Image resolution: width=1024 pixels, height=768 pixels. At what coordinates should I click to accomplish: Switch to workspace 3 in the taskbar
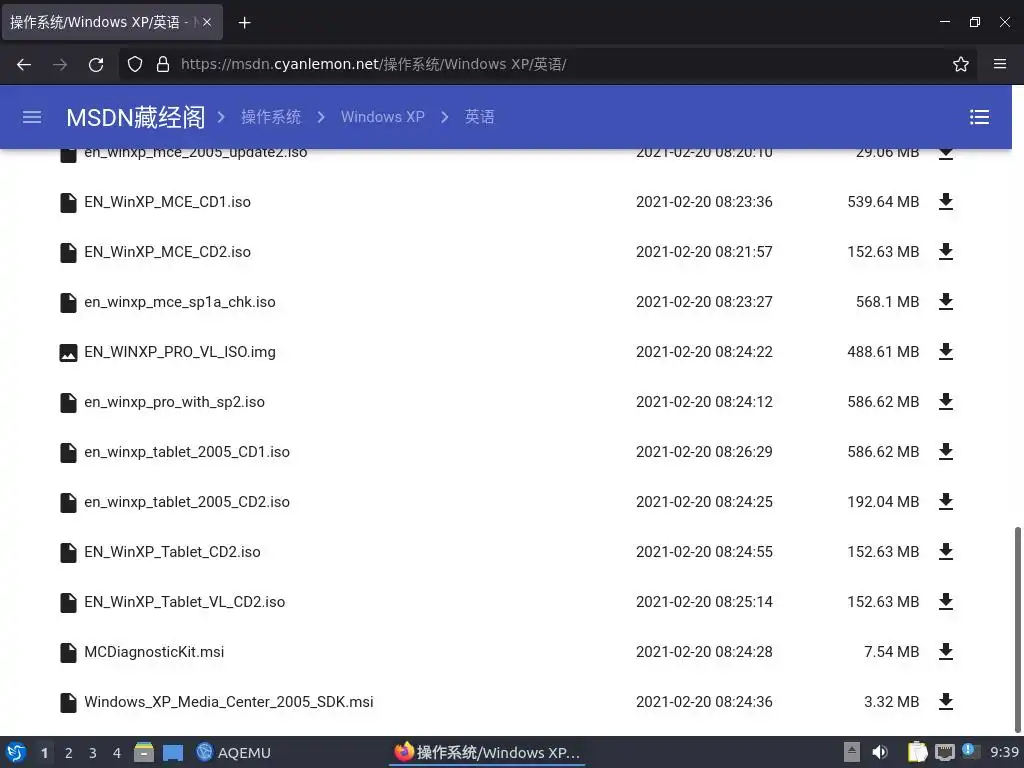(x=93, y=753)
